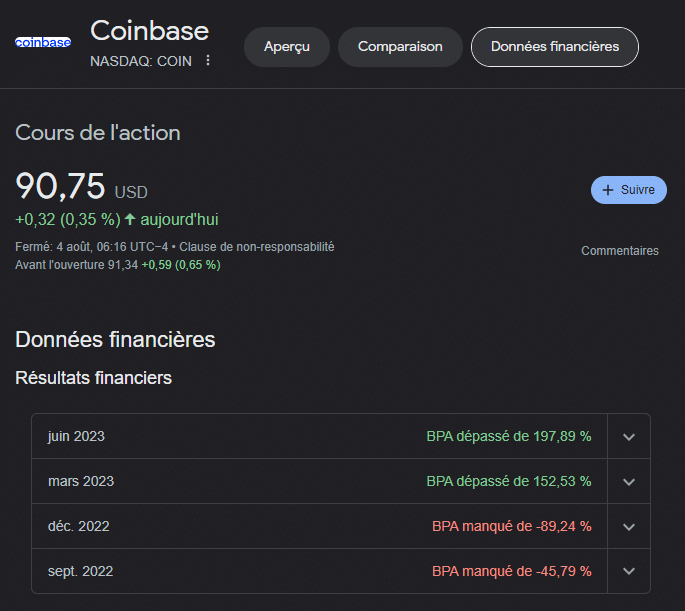Click the 90,75 stock price
The height and width of the screenshot is (611, 685).
pyautogui.click(x=60, y=186)
